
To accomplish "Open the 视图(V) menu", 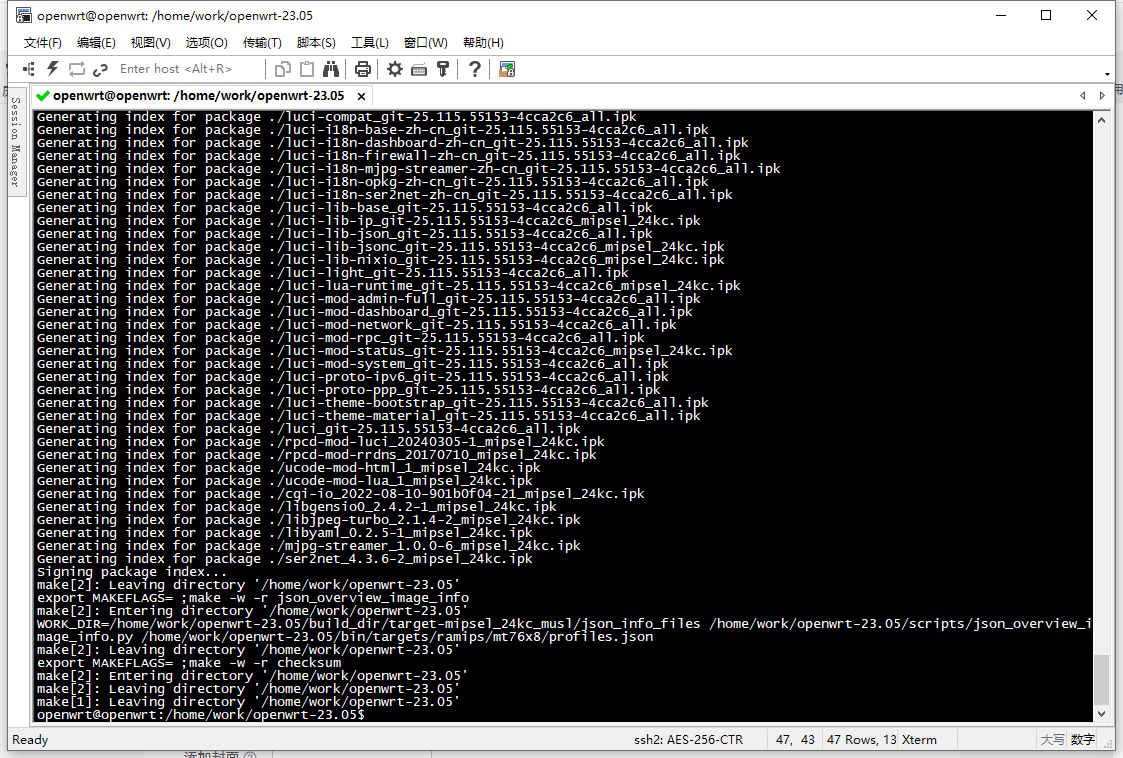I will [x=150, y=43].
